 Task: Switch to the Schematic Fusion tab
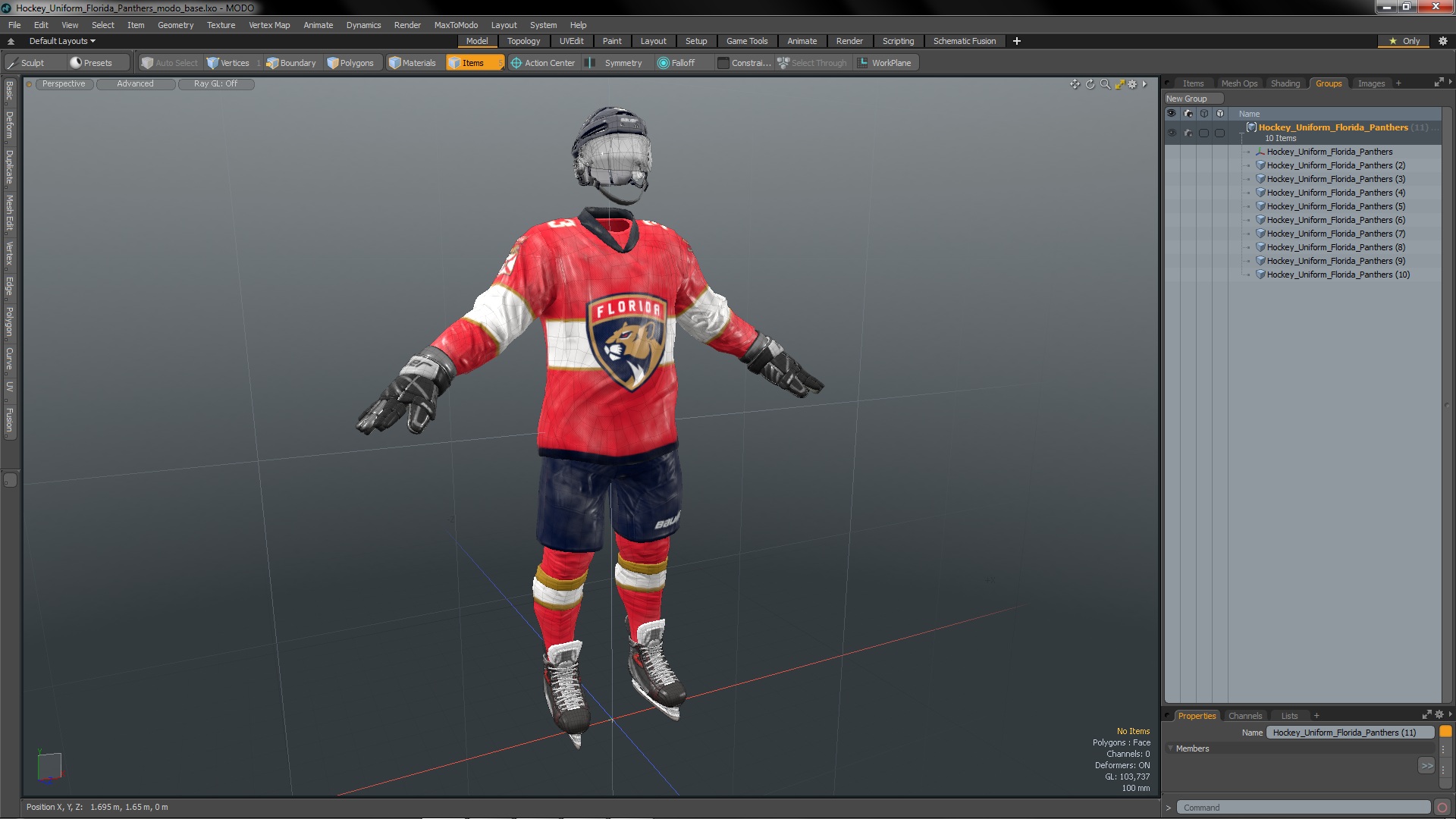(x=965, y=41)
